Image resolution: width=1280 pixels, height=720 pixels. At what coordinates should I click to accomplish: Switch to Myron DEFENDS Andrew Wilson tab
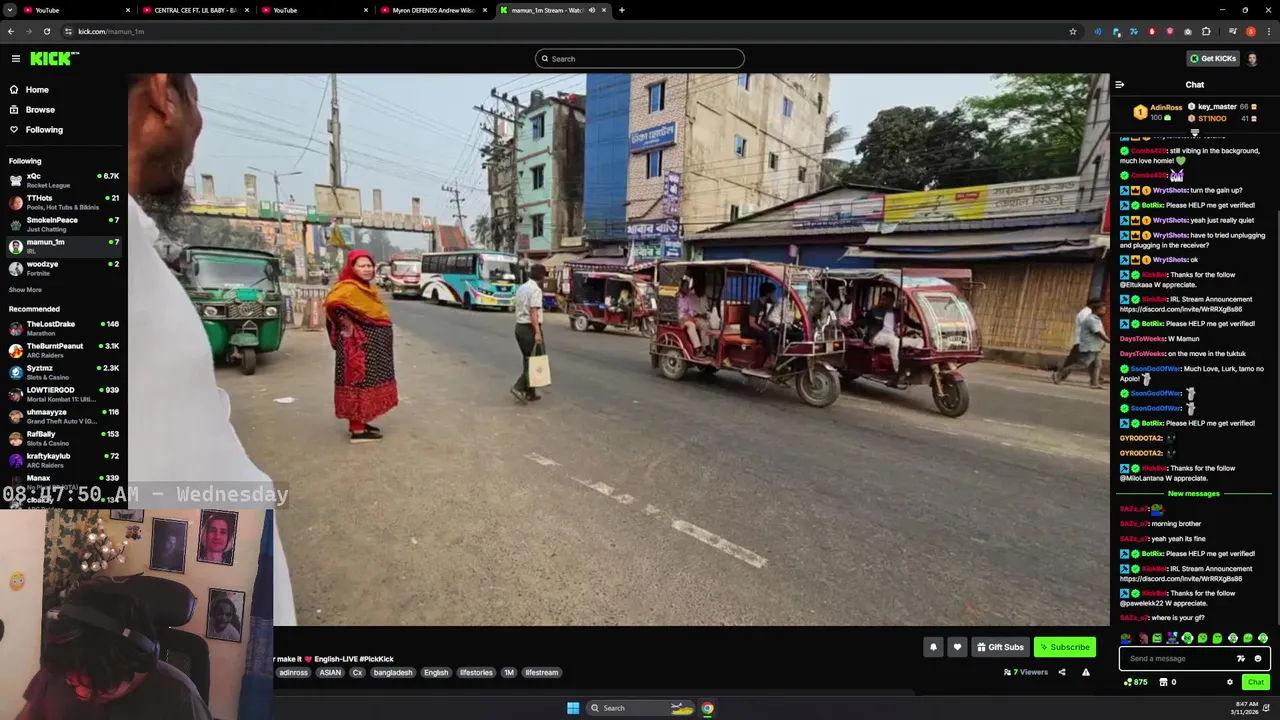tap(434, 10)
